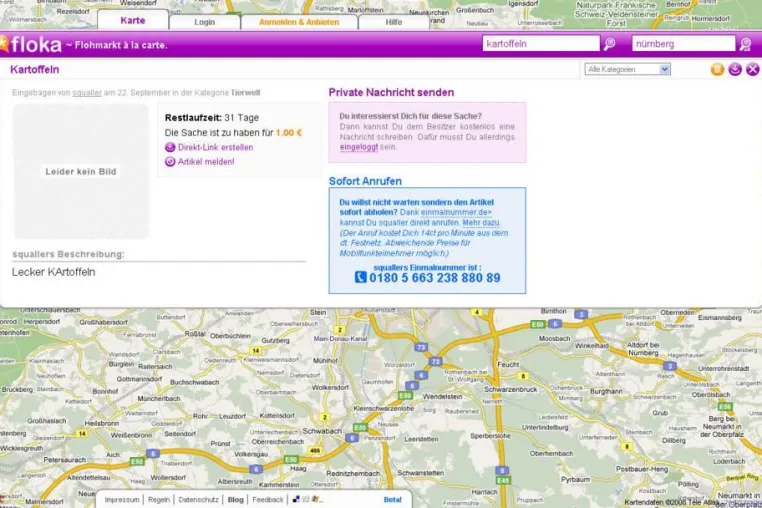Image resolution: width=762 pixels, height=508 pixels.
Task: Click the location search magnifier icon
Action: [745, 44]
